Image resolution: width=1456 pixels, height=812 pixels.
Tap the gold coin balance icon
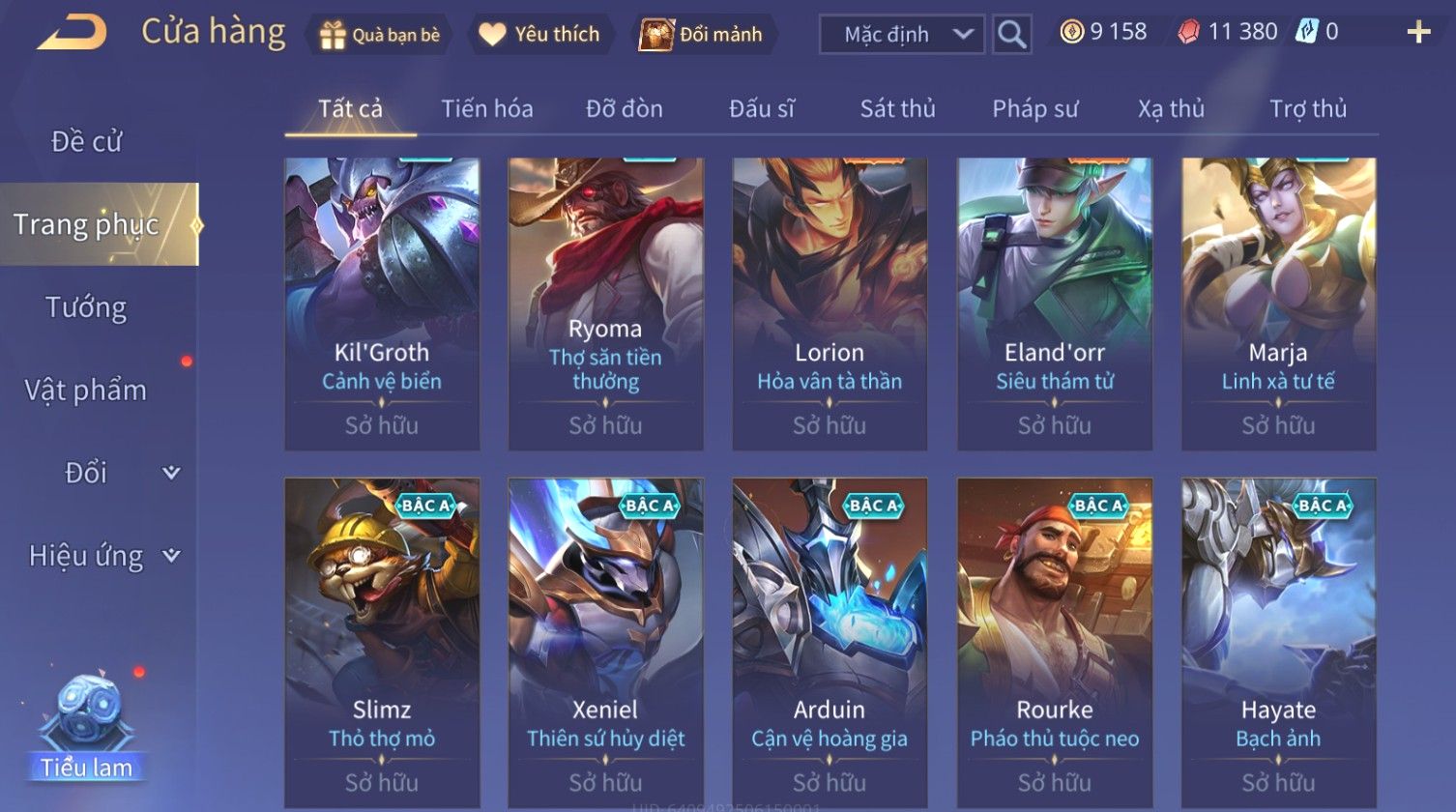[x=1072, y=32]
